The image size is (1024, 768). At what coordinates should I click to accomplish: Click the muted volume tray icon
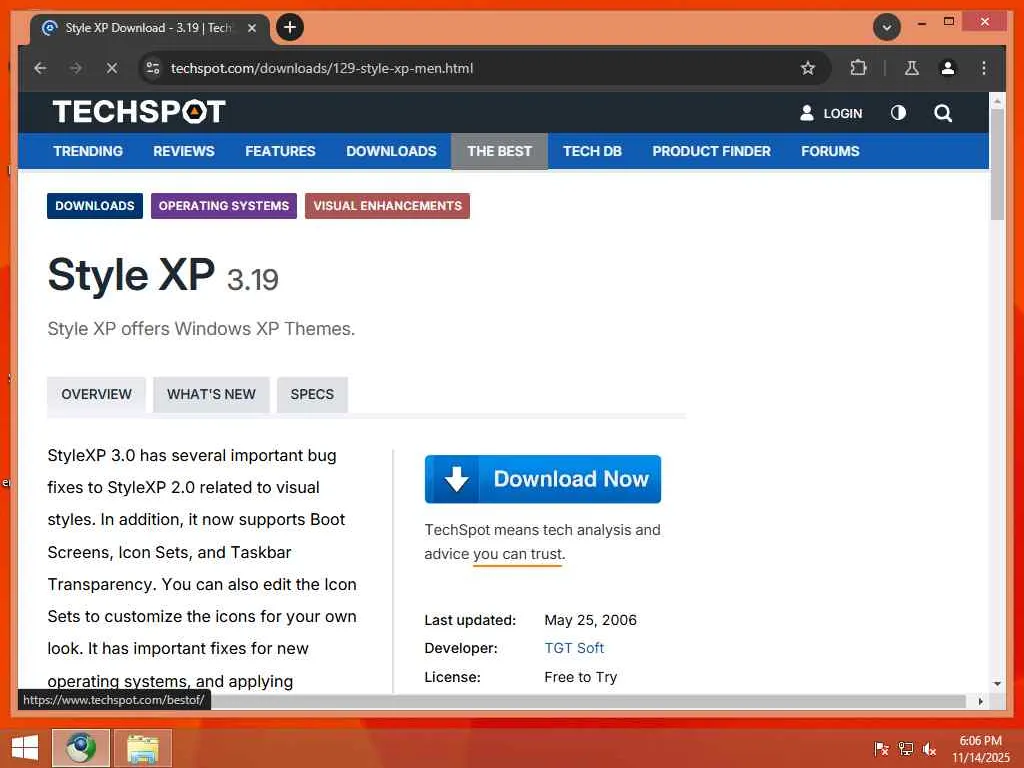929,748
